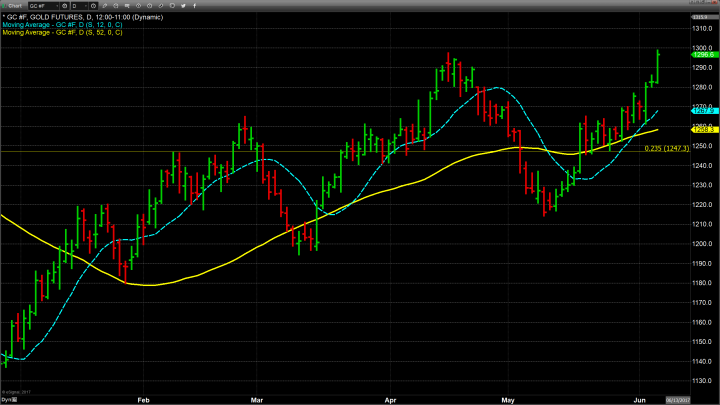This screenshot has width=720, height=405.
Task: Click the Chart label icon in toolbar
Action: [x=10, y=5]
